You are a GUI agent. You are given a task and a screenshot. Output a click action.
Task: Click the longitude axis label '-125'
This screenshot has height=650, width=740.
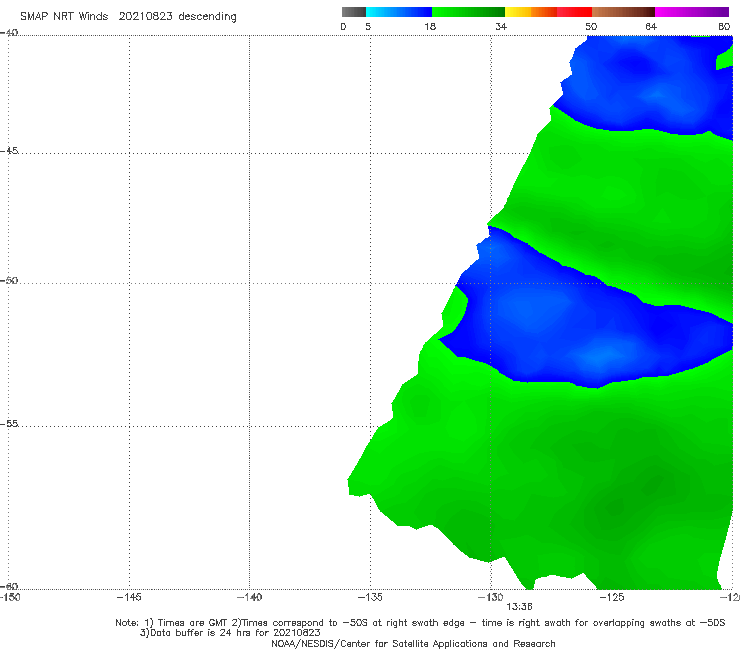click(x=612, y=597)
